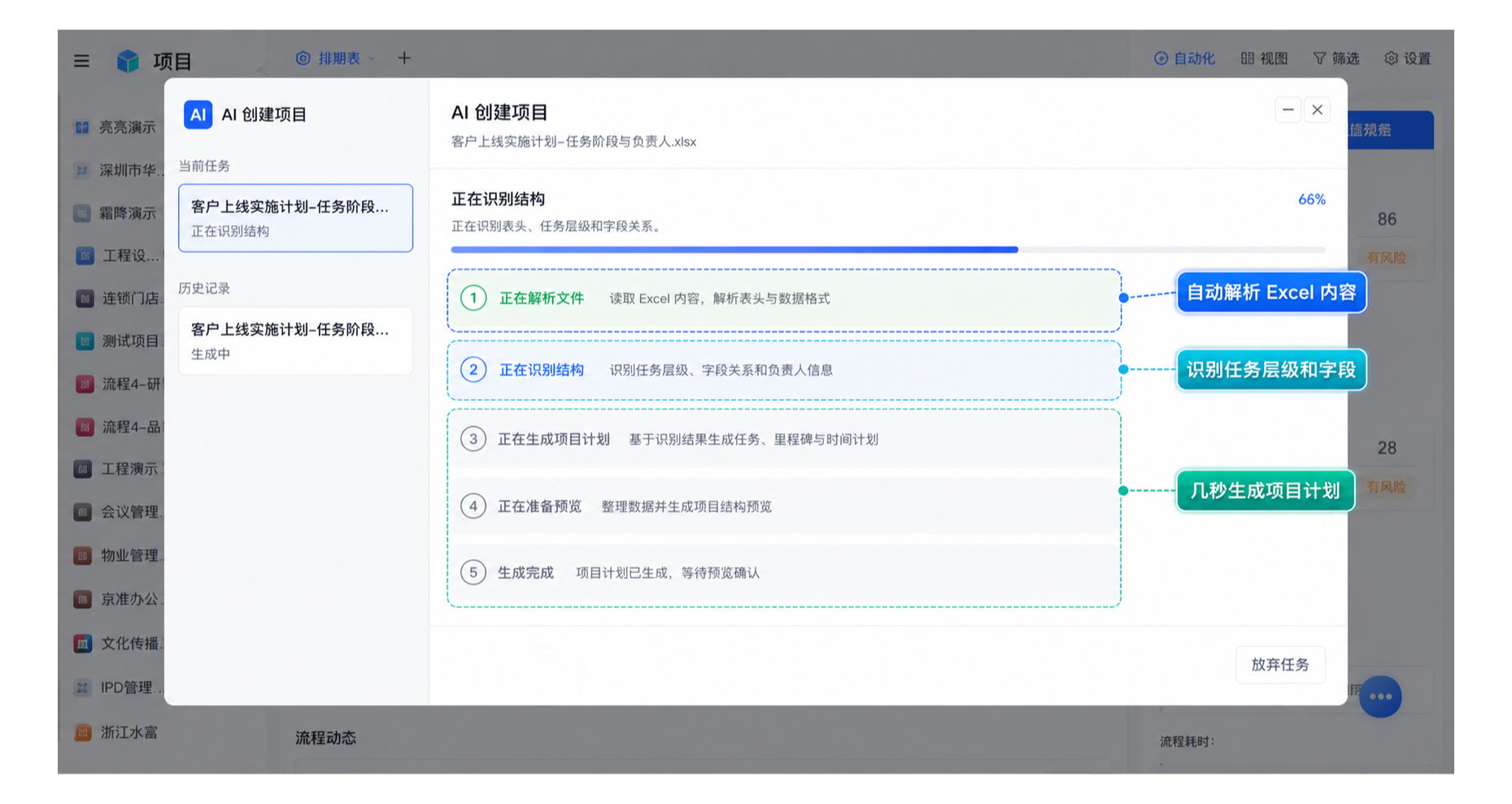Click the step 1 circle for 正在解析文件
This screenshot has height=804, width=1512.
(473, 298)
